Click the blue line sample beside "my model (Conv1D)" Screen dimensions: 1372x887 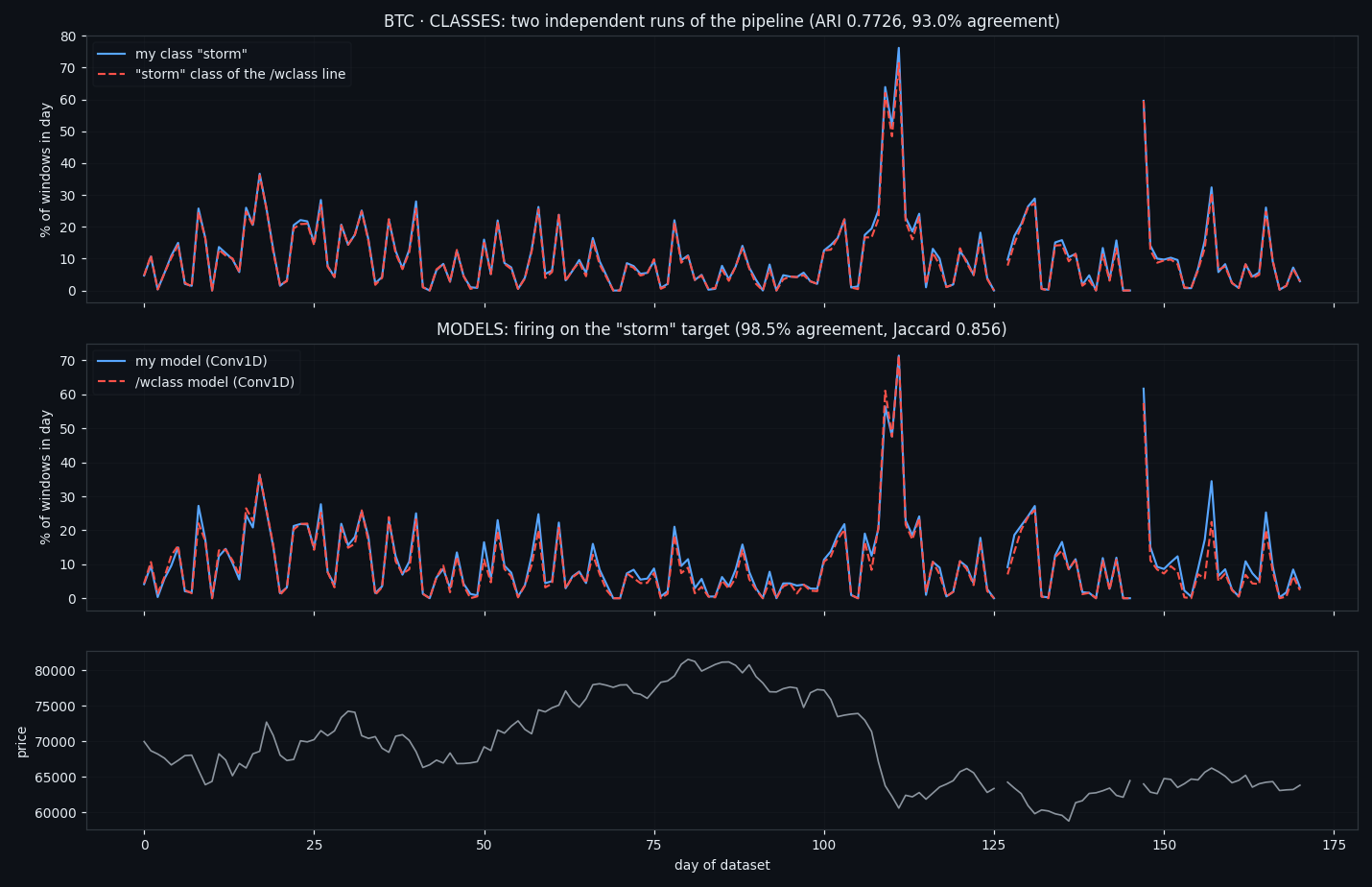111,362
